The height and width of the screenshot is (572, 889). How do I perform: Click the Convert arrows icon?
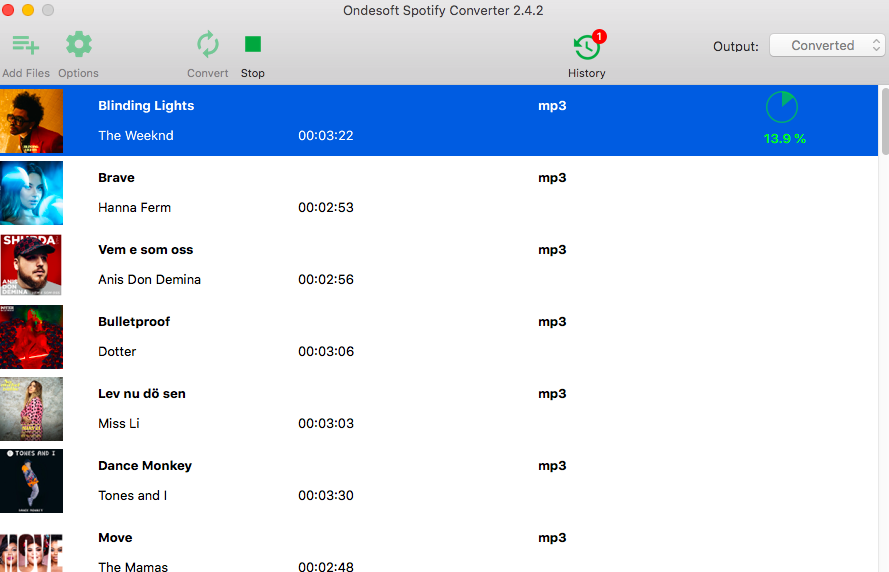tap(208, 44)
